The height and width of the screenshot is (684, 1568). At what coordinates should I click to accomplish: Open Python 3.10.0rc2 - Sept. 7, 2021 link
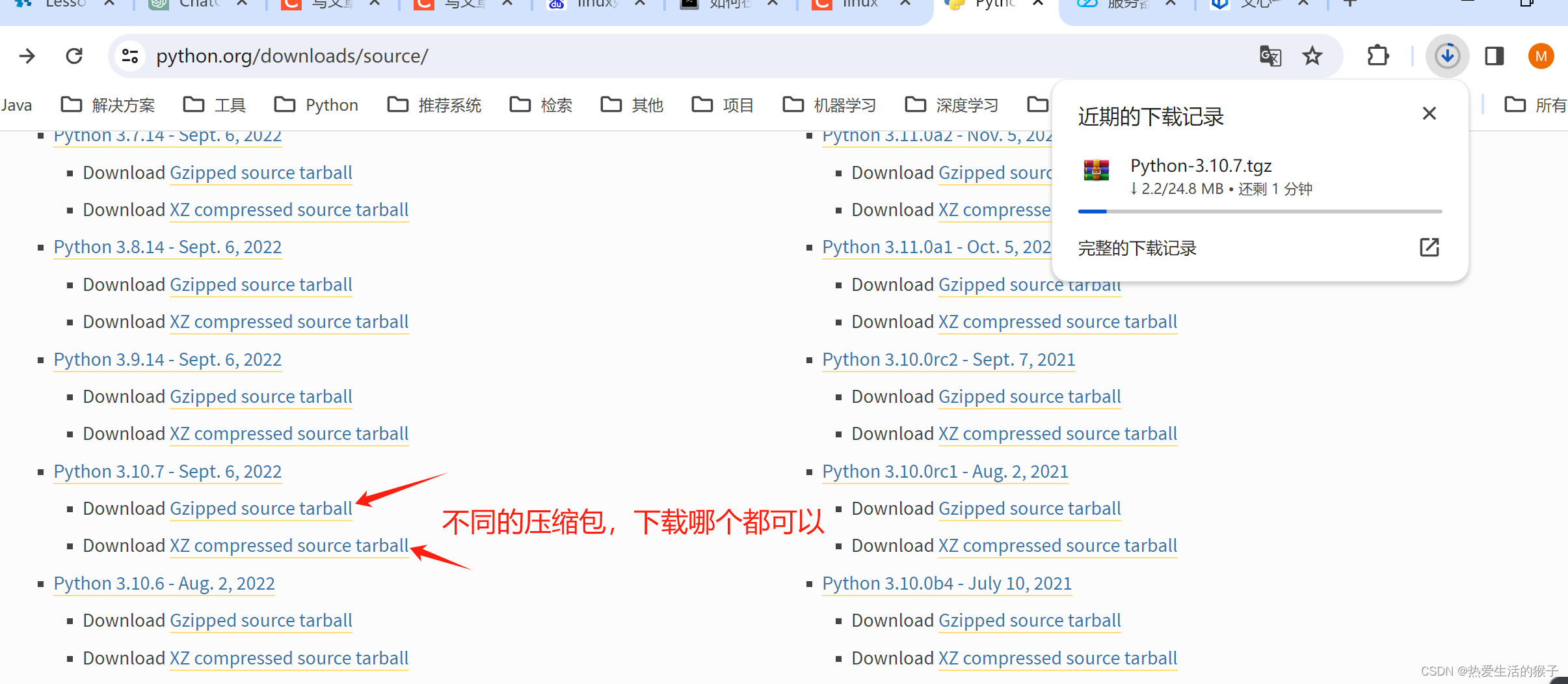[949, 359]
